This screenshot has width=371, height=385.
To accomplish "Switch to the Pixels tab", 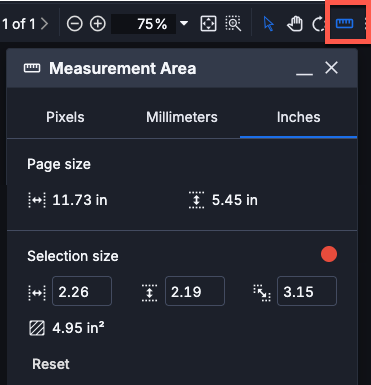I will 65,117.
